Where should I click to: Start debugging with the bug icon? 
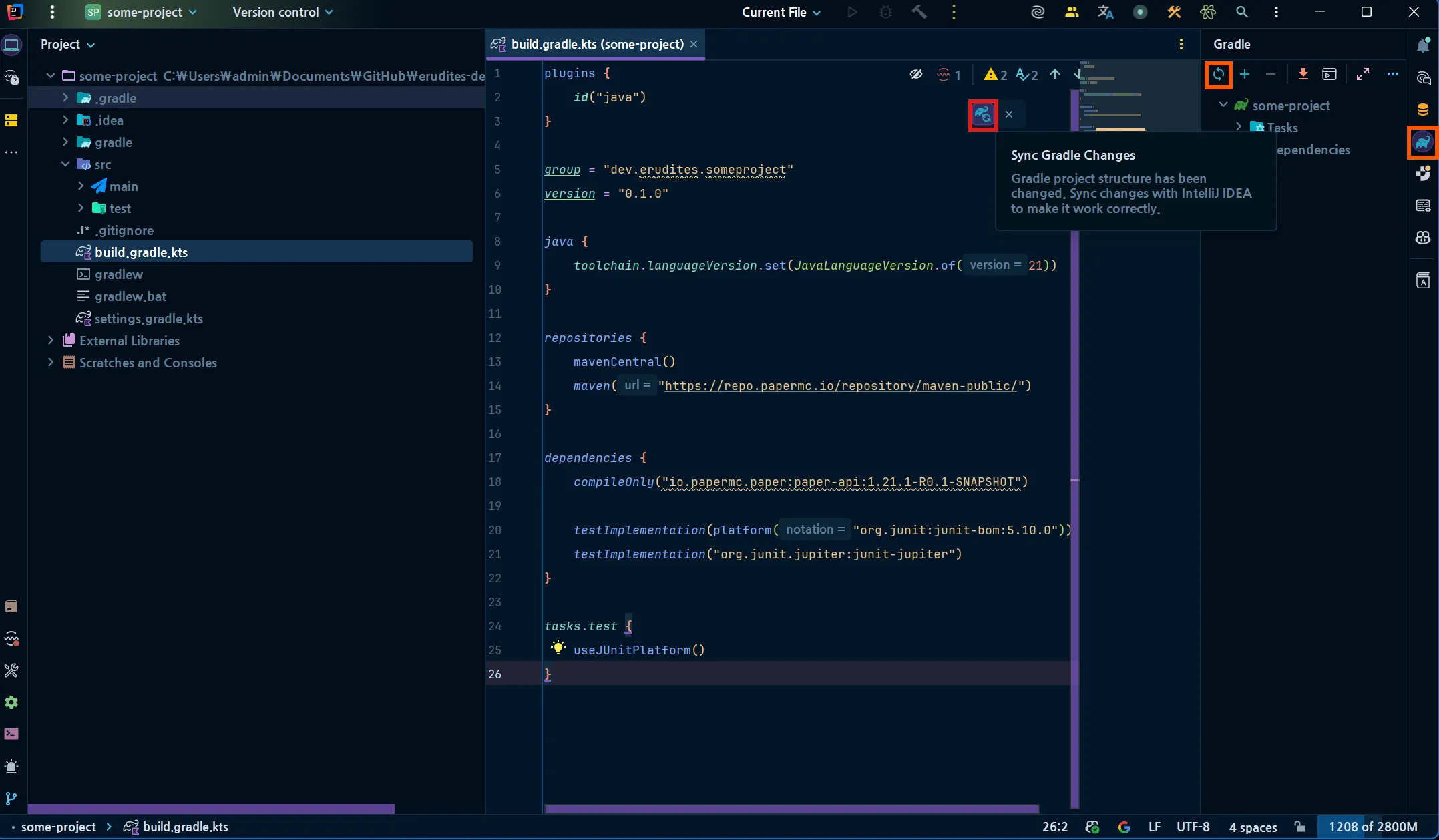[x=885, y=12]
